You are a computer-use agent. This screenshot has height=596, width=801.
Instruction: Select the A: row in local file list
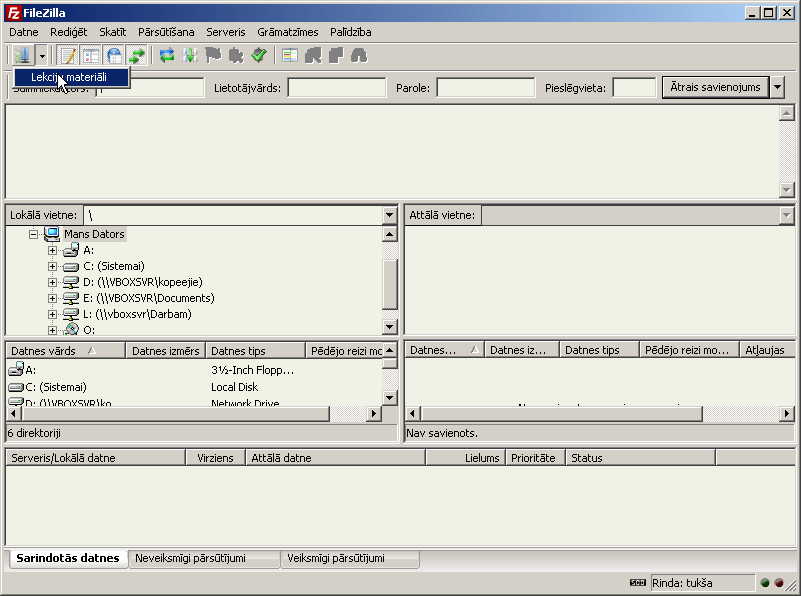[194, 370]
